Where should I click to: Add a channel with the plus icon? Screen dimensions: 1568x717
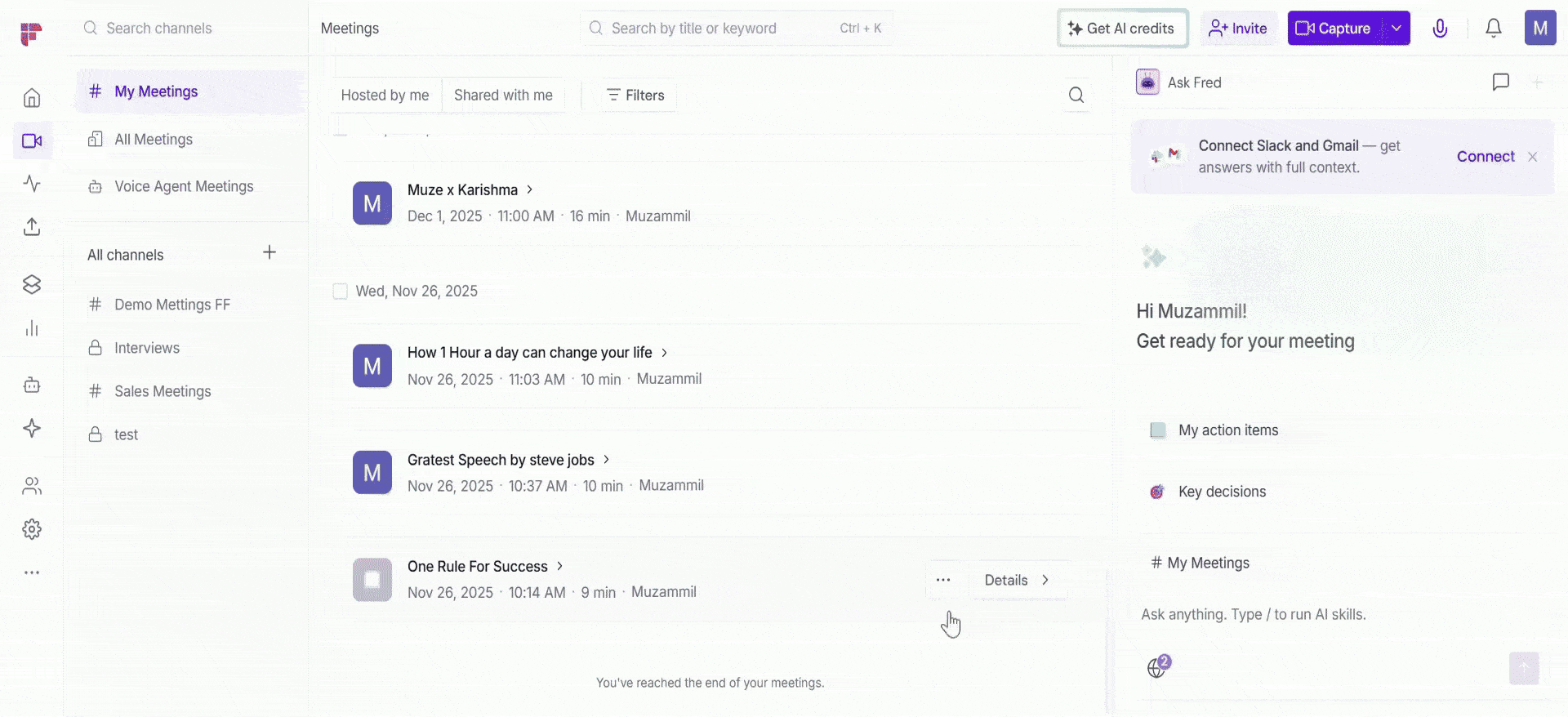tap(269, 252)
